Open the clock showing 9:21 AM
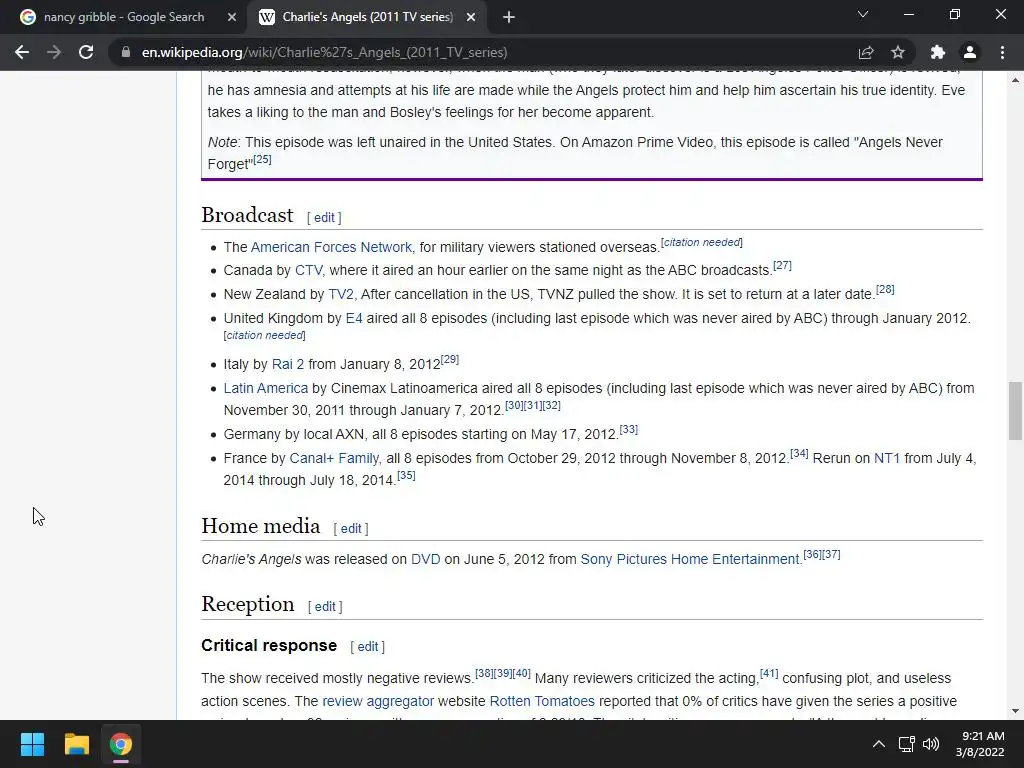The width and height of the screenshot is (1024, 768). click(980, 744)
